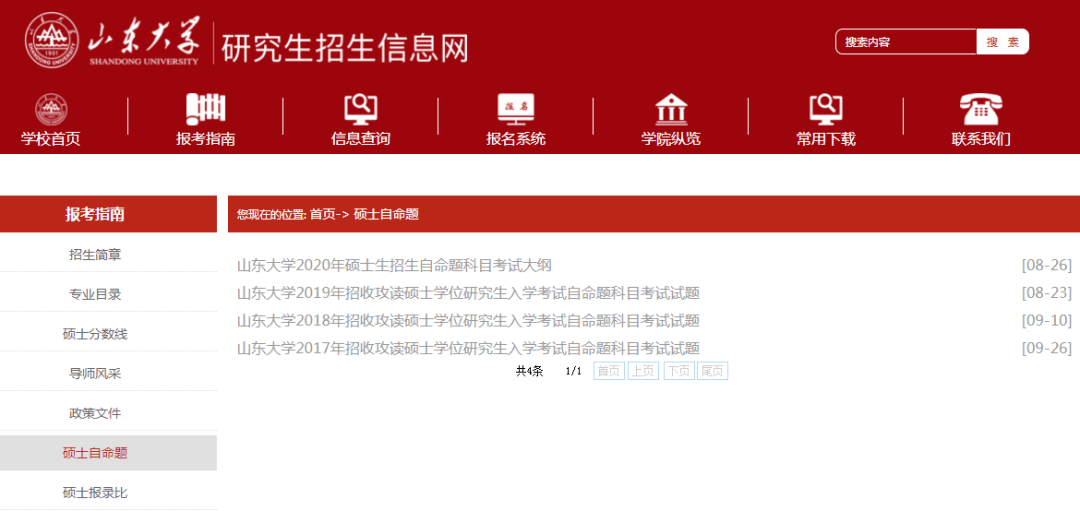This screenshot has height=511, width=1080.
Task: Open the 学院纵览 navigation label
Action: [x=671, y=139]
